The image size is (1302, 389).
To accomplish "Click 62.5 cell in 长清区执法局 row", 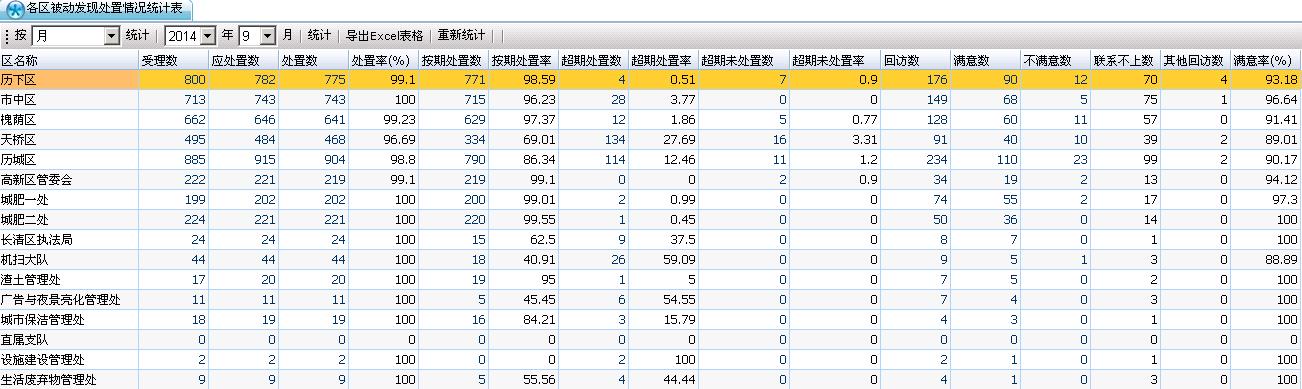I will (523, 240).
